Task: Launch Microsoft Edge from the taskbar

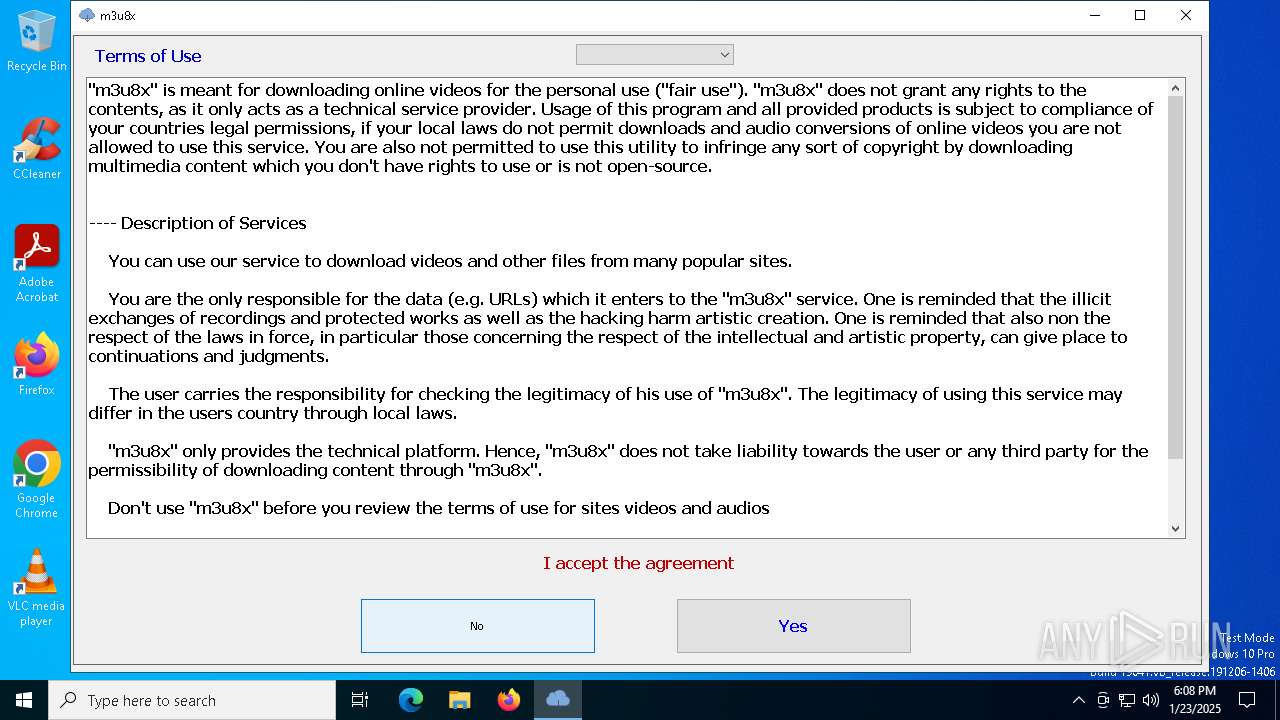Action: 411,700
